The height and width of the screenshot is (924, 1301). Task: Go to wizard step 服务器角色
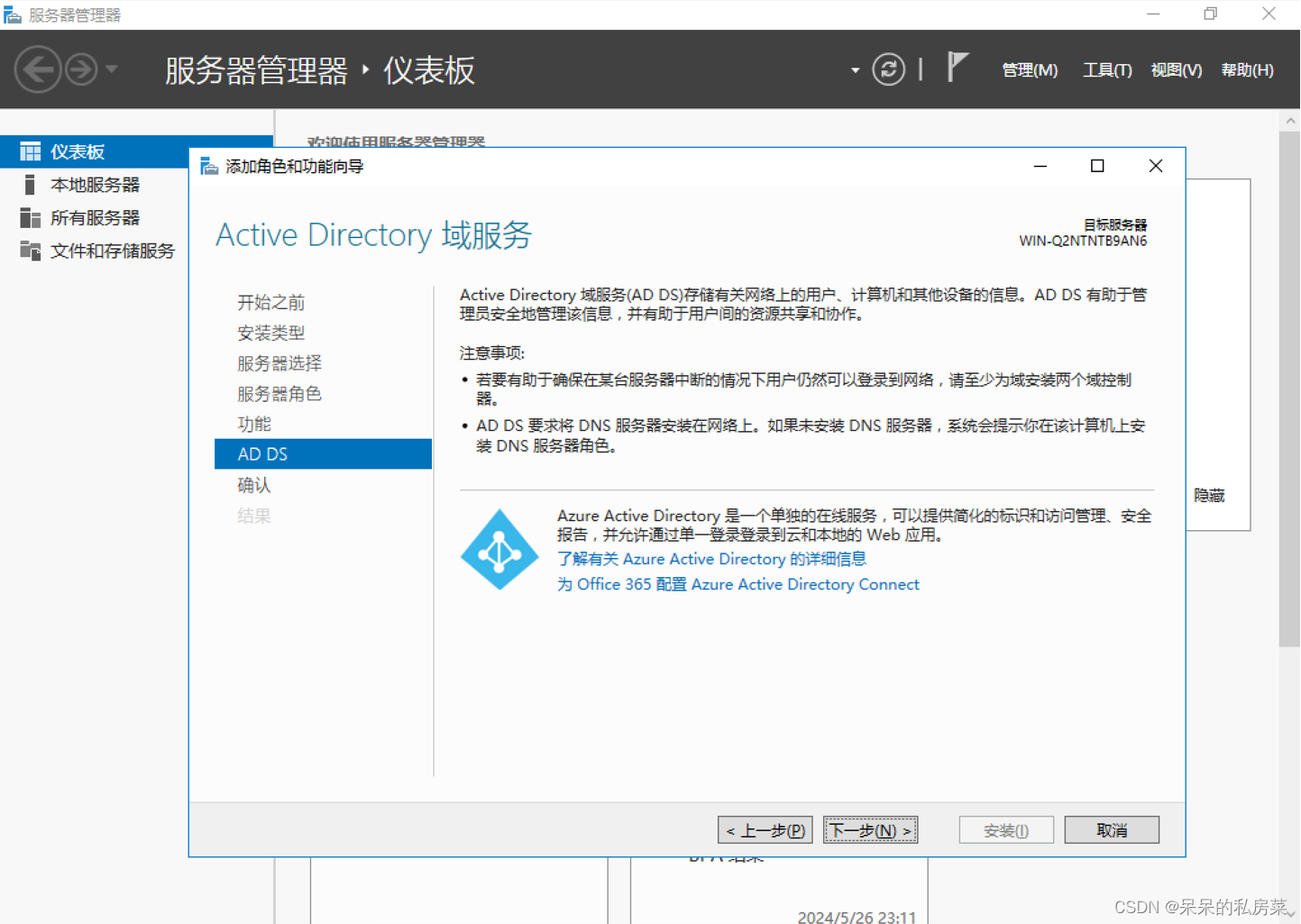click(x=279, y=395)
